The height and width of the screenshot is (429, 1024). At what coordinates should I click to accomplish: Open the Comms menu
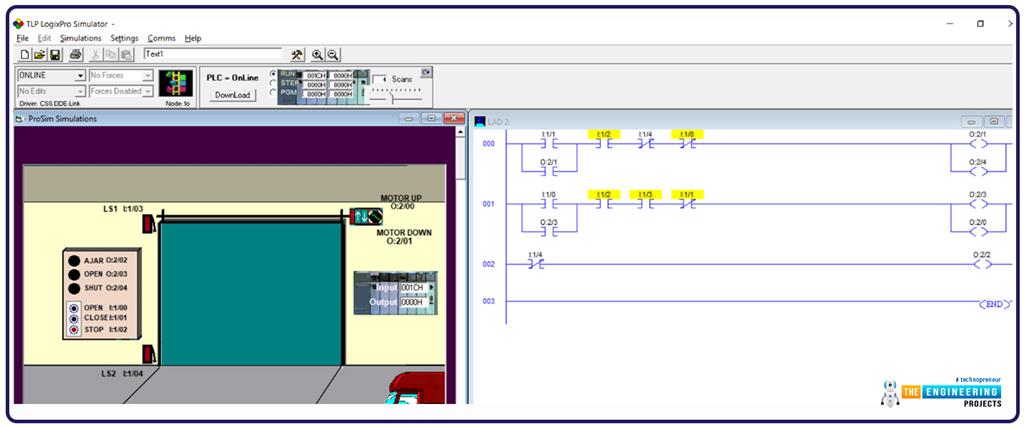161,38
